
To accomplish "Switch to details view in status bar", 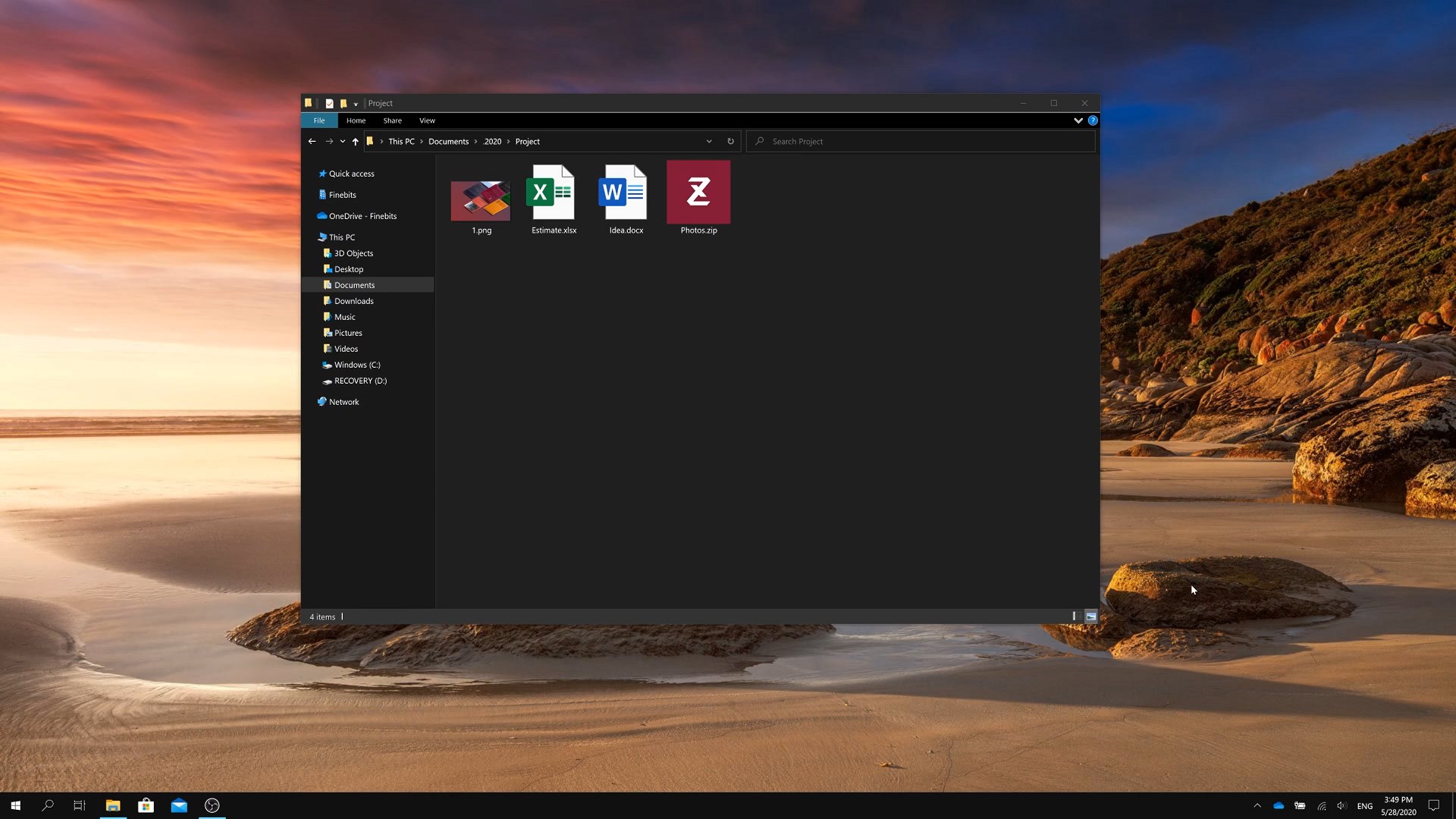I will 1074,617.
